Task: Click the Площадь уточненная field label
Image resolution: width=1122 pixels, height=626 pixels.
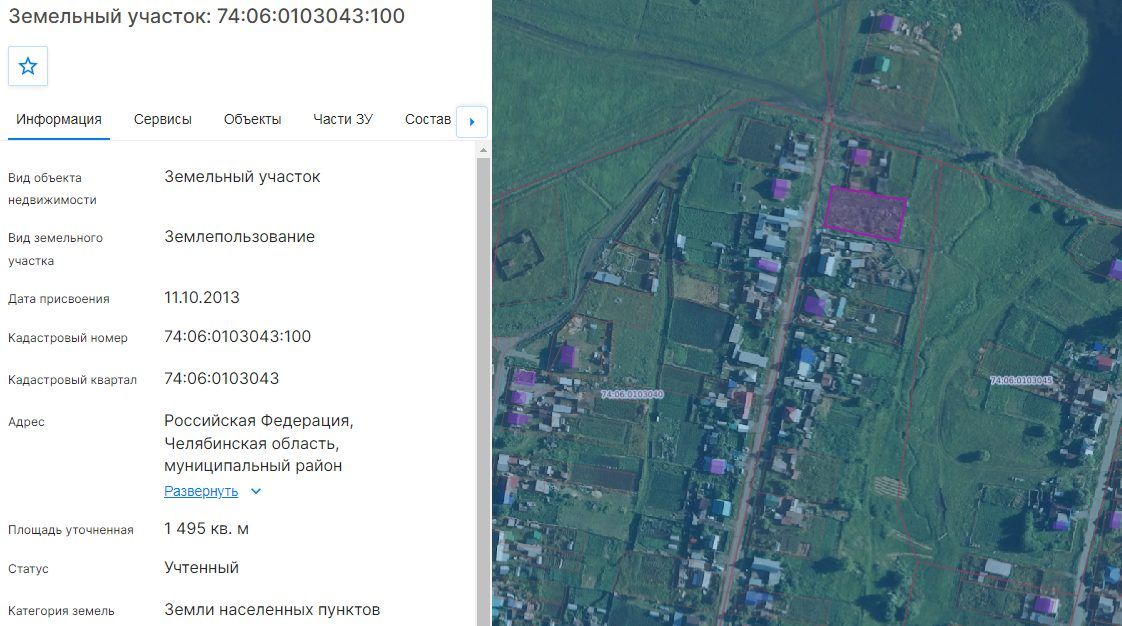Action: [x=71, y=530]
